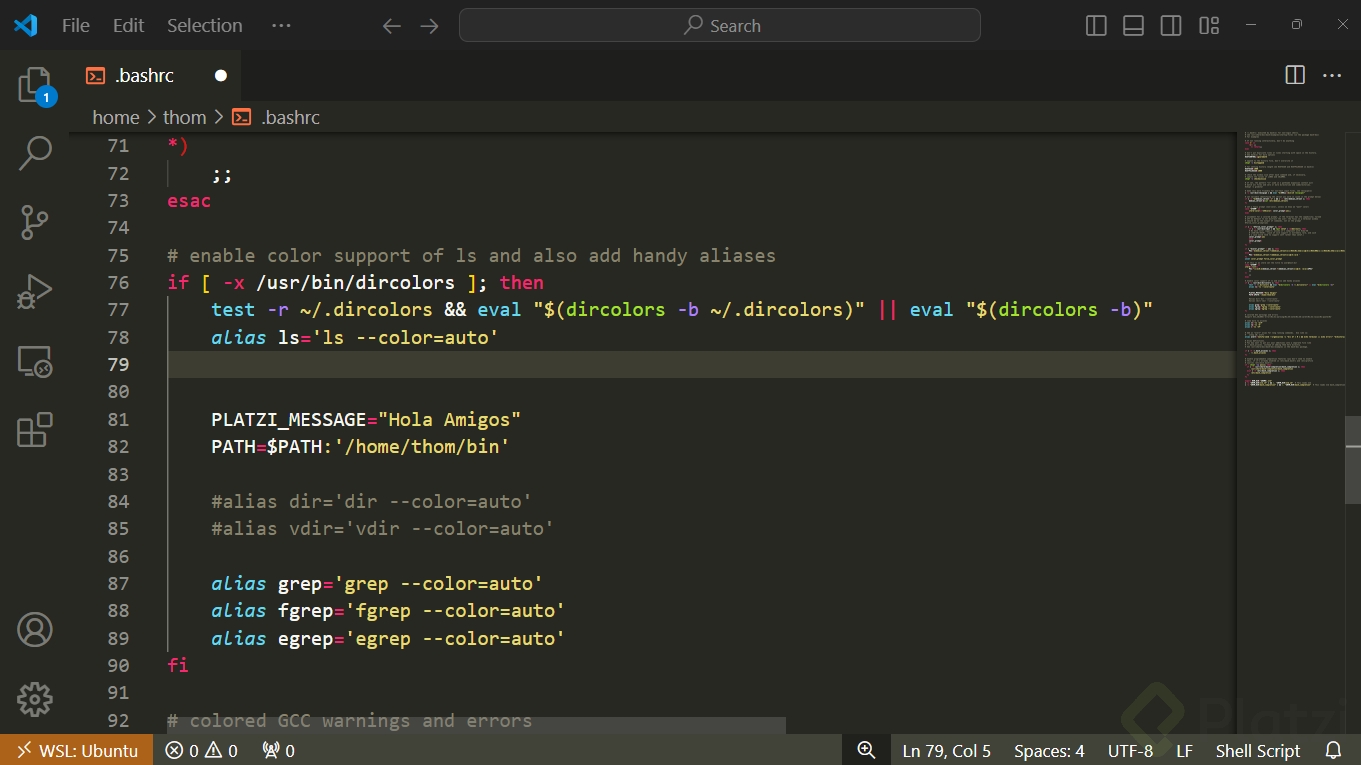Go back with the left arrow
1361x765 pixels.
pyautogui.click(x=392, y=26)
